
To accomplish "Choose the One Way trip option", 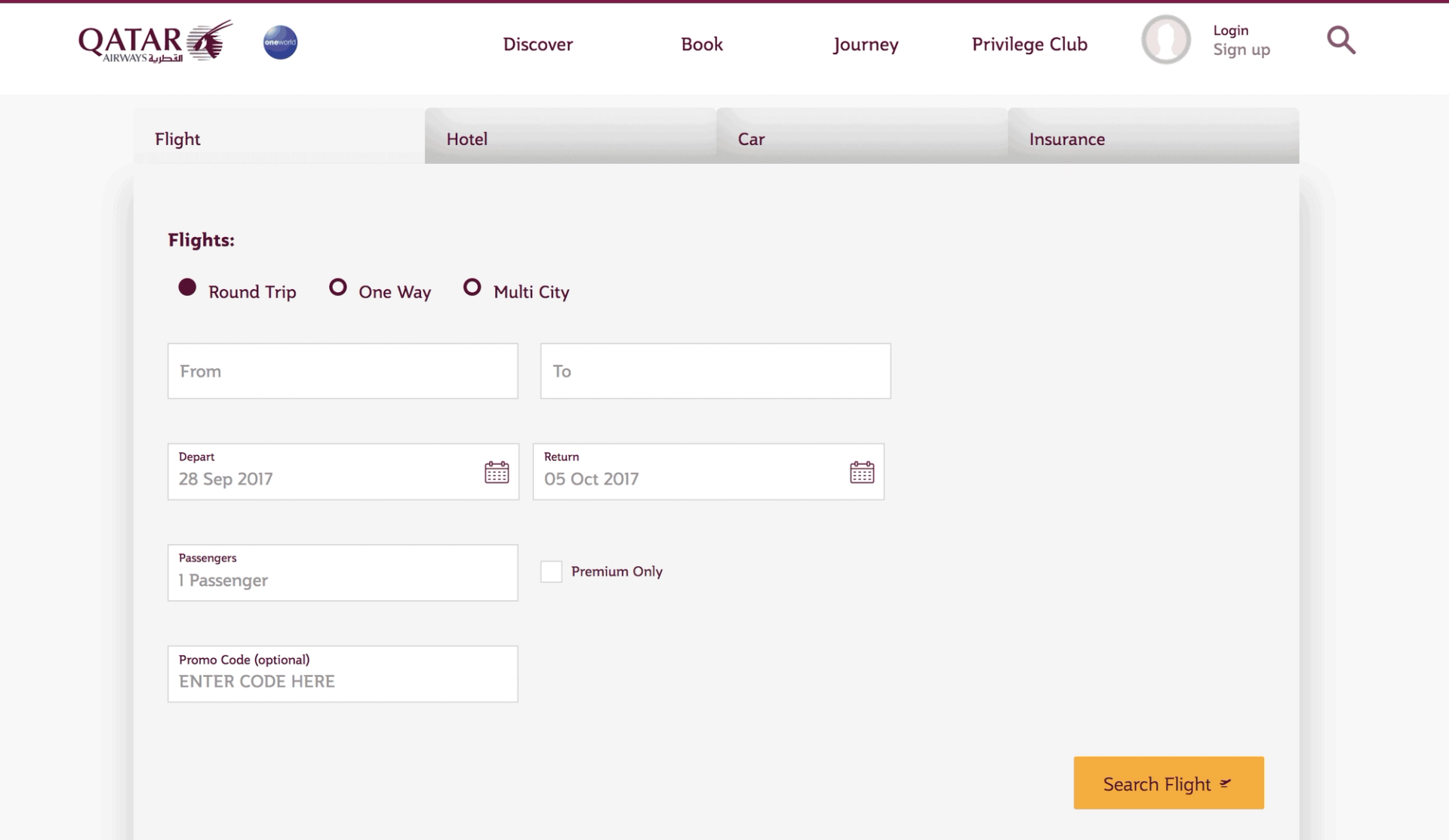I will [338, 288].
